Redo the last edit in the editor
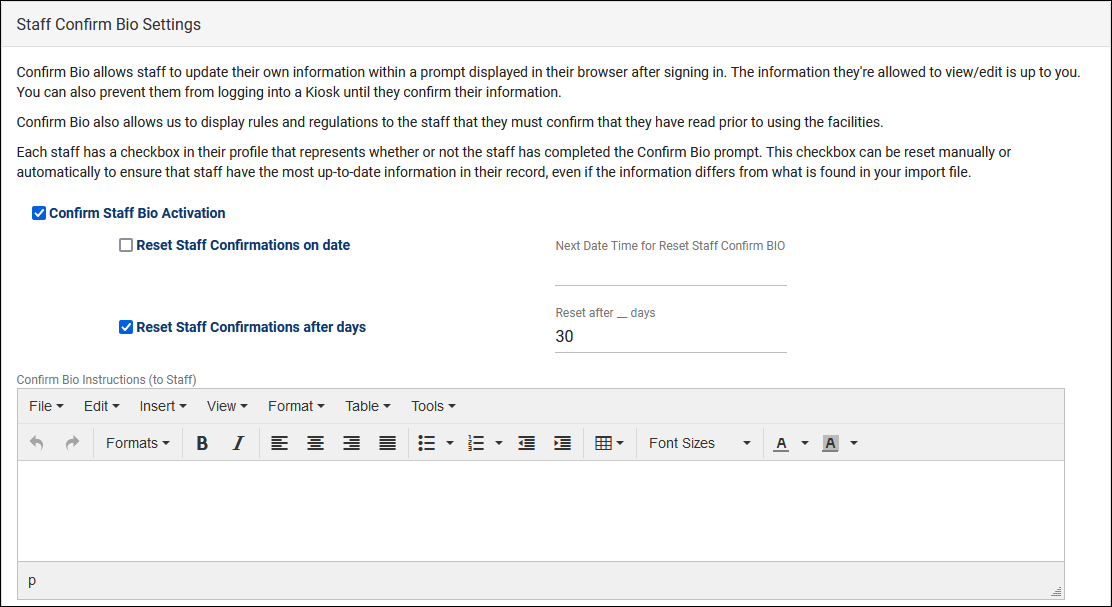This screenshot has height=607, width=1112. point(72,443)
